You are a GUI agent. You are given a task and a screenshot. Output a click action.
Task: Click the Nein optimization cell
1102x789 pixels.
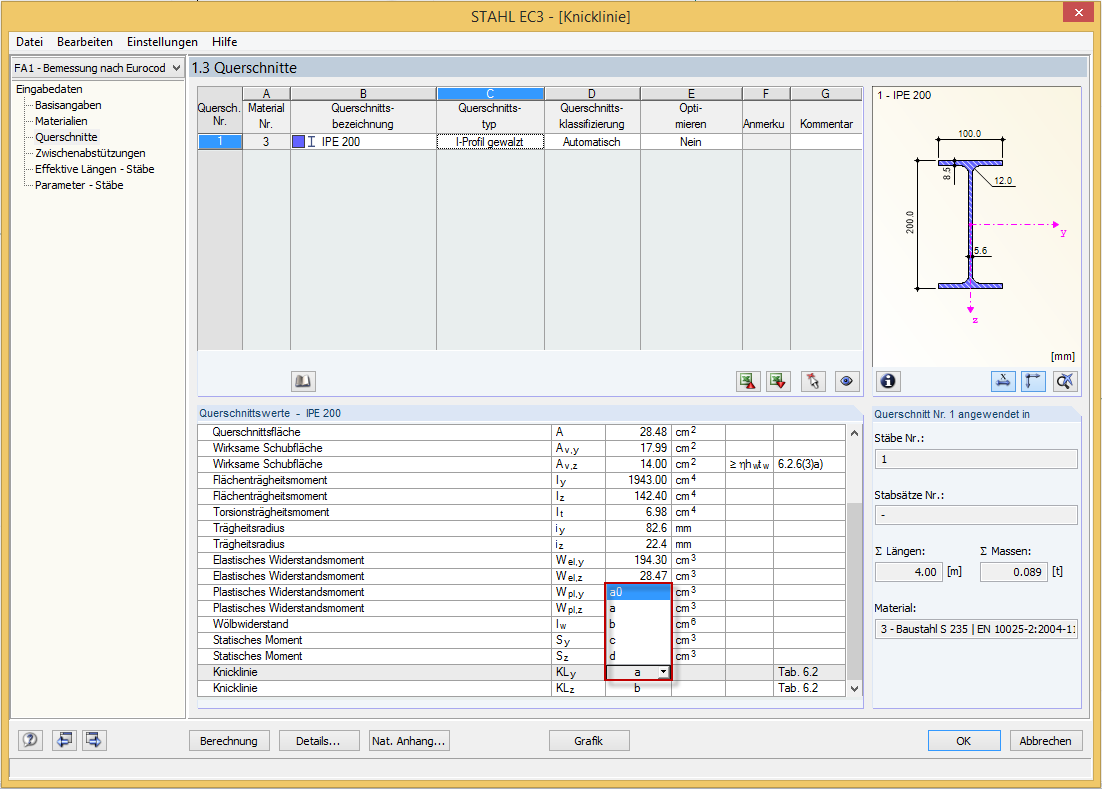(x=691, y=142)
